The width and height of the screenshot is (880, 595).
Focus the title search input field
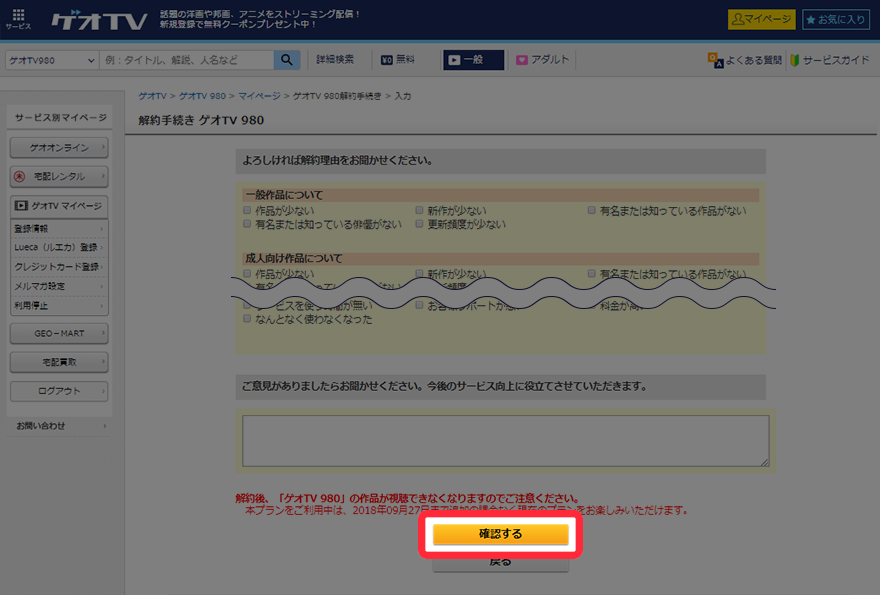187,60
